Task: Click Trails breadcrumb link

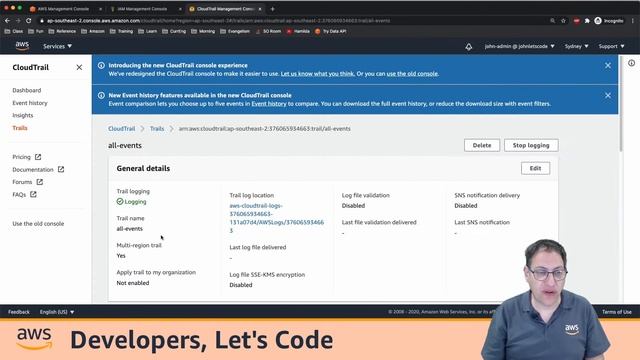Action: pos(157,129)
